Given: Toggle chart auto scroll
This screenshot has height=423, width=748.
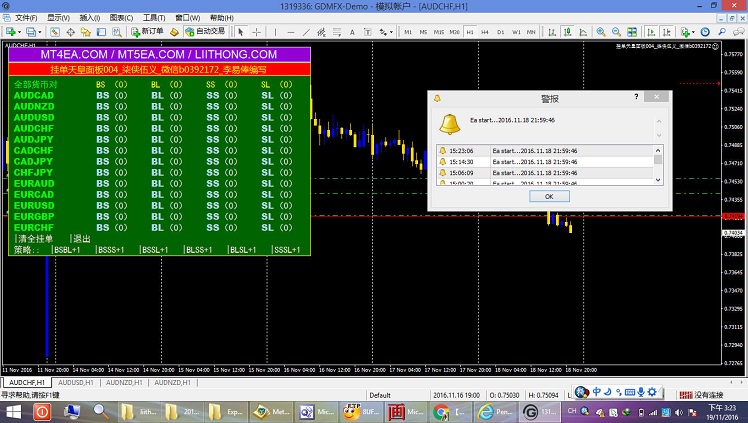Looking at the screenshot, I should pyautogui.click(x=651, y=31).
